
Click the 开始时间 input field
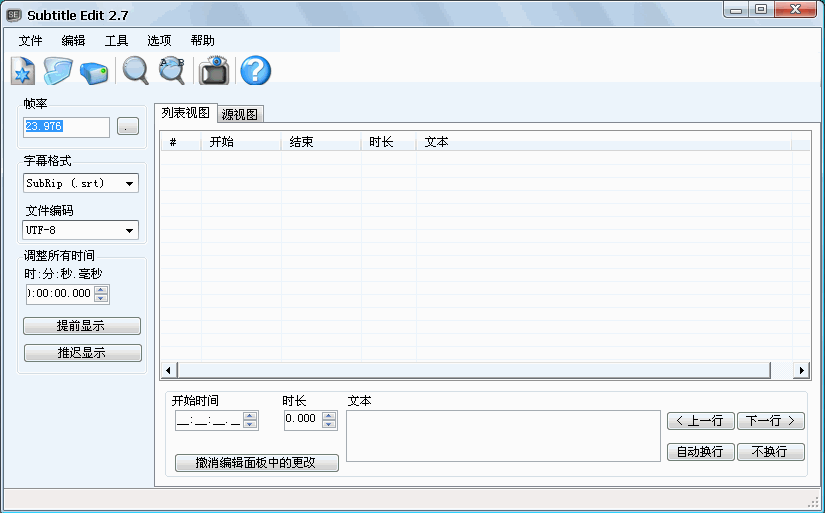pos(209,421)
